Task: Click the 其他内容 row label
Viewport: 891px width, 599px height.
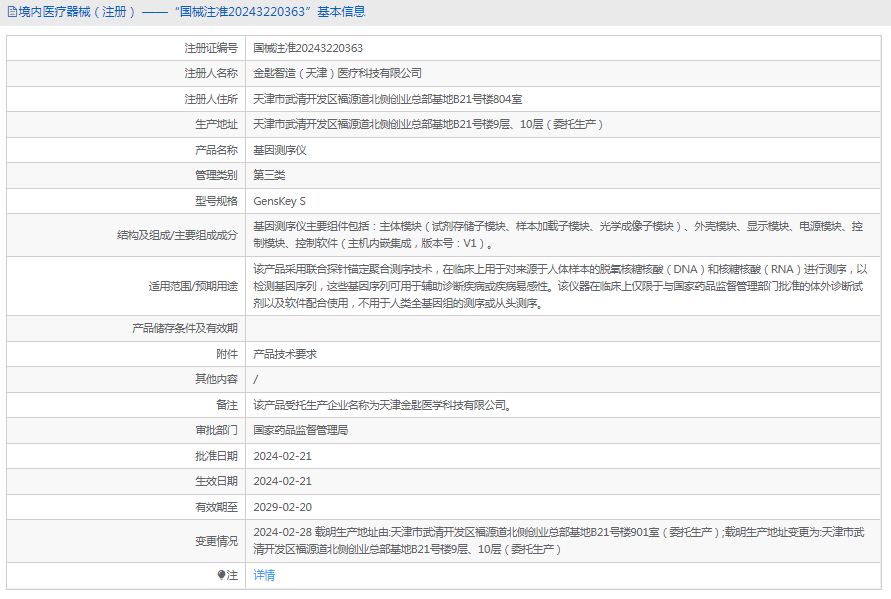Action: pos(216,379)
